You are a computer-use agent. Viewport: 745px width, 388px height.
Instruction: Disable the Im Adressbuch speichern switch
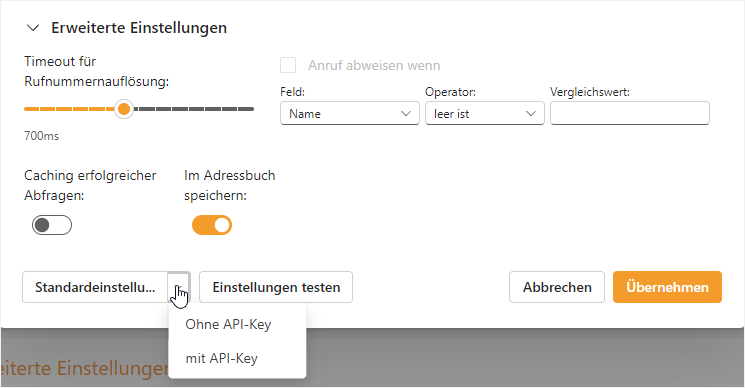tap(212, 225)
